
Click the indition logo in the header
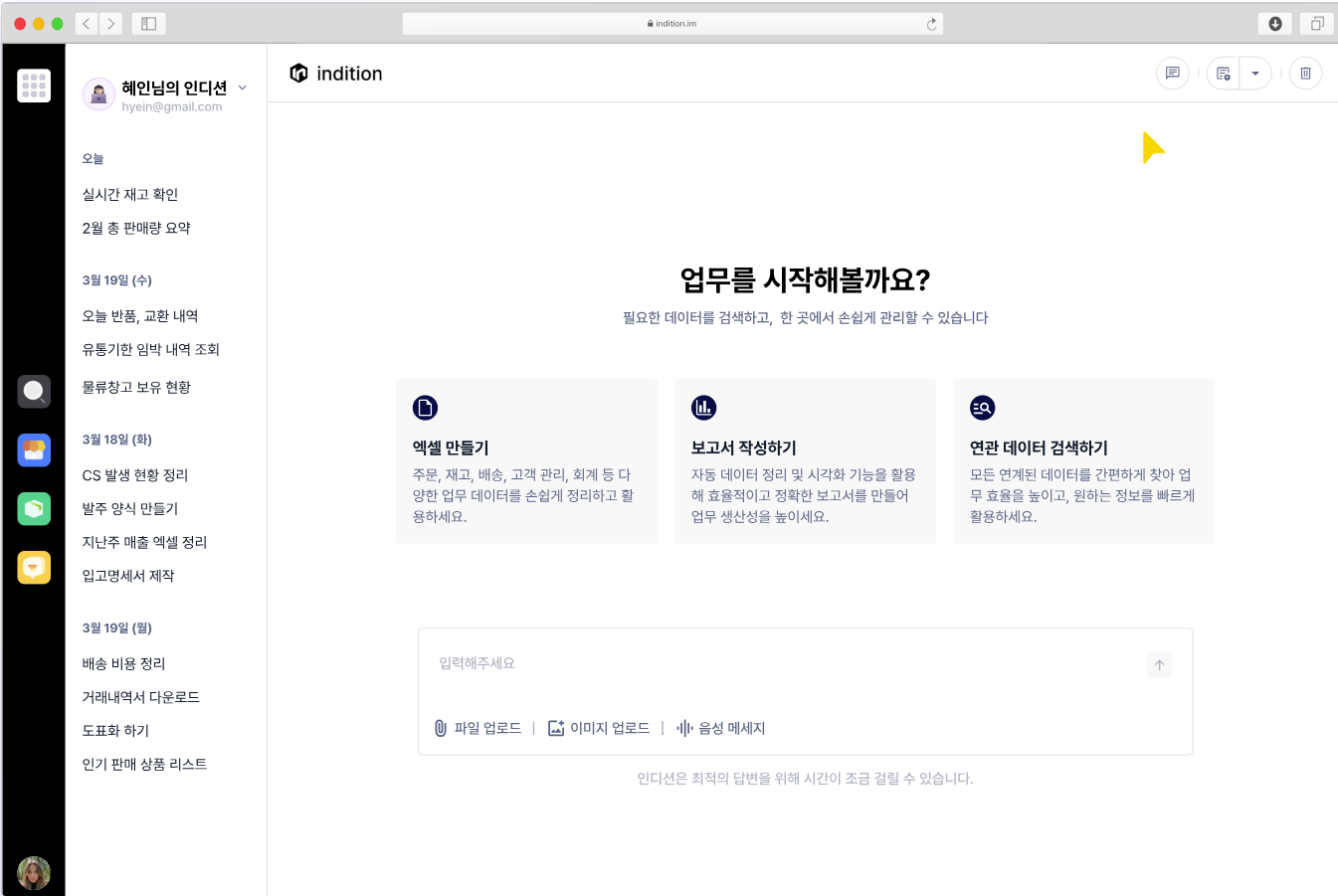[336, 74]
